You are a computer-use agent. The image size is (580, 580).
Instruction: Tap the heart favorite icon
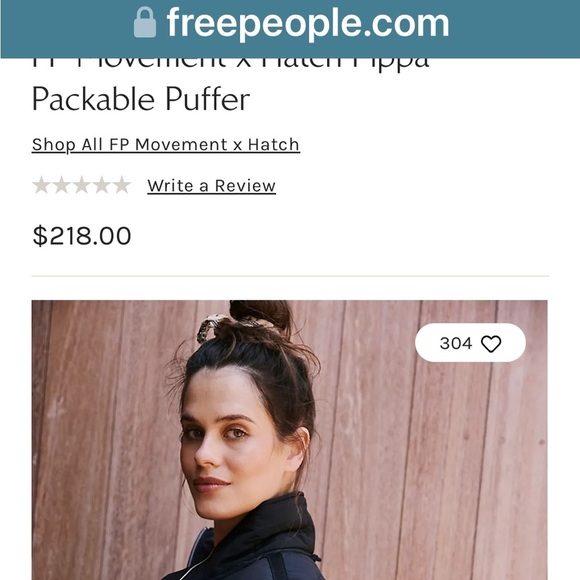[491, 344]
